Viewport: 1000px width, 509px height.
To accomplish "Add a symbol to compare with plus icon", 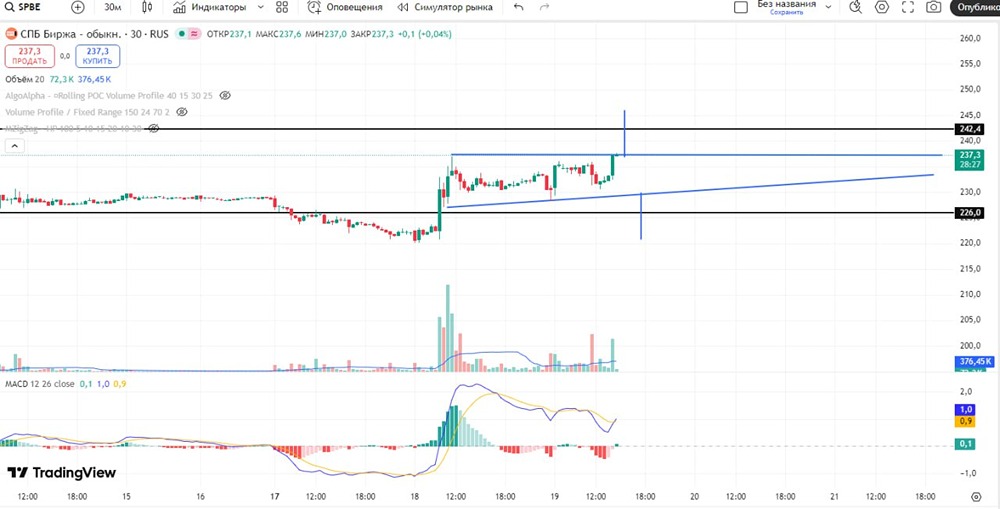I will (x=78, y=8).
